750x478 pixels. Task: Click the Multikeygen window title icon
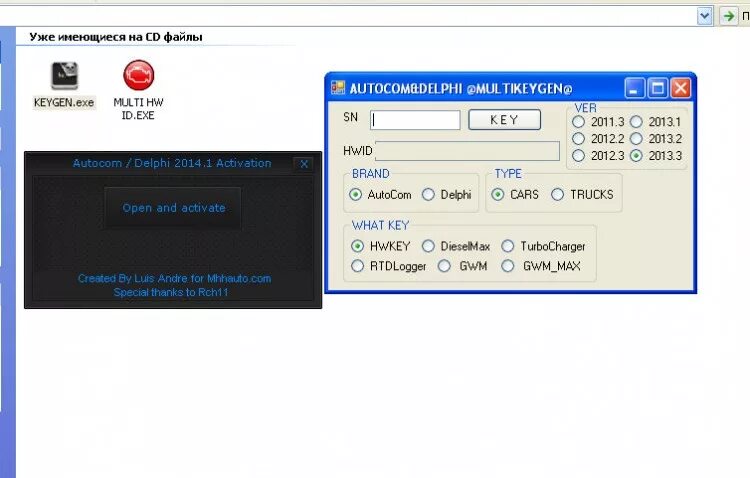338,88
